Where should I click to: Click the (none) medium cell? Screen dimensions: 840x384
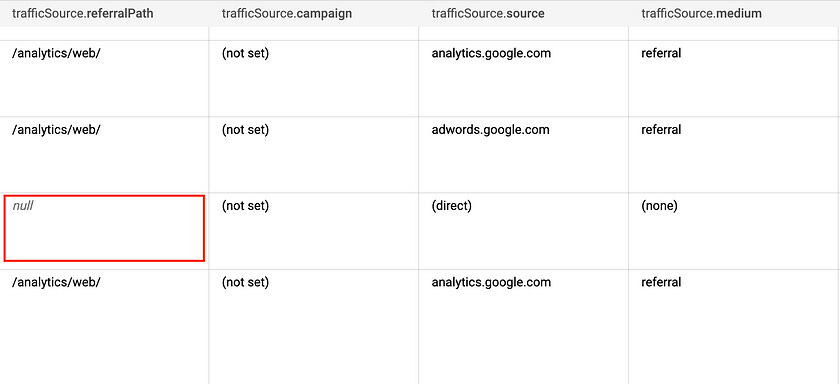pos(659,206)
